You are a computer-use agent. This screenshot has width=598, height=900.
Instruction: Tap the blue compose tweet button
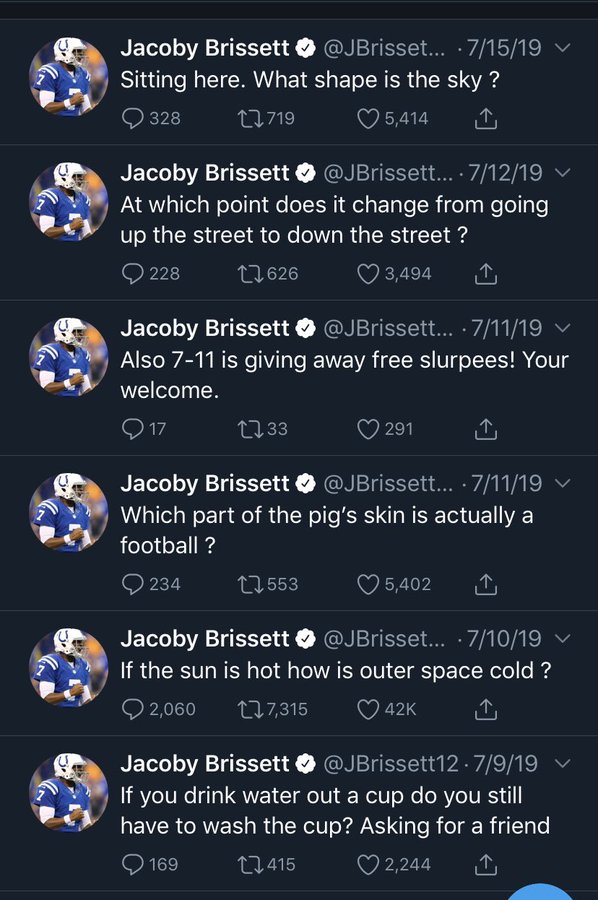click(541, 893)
